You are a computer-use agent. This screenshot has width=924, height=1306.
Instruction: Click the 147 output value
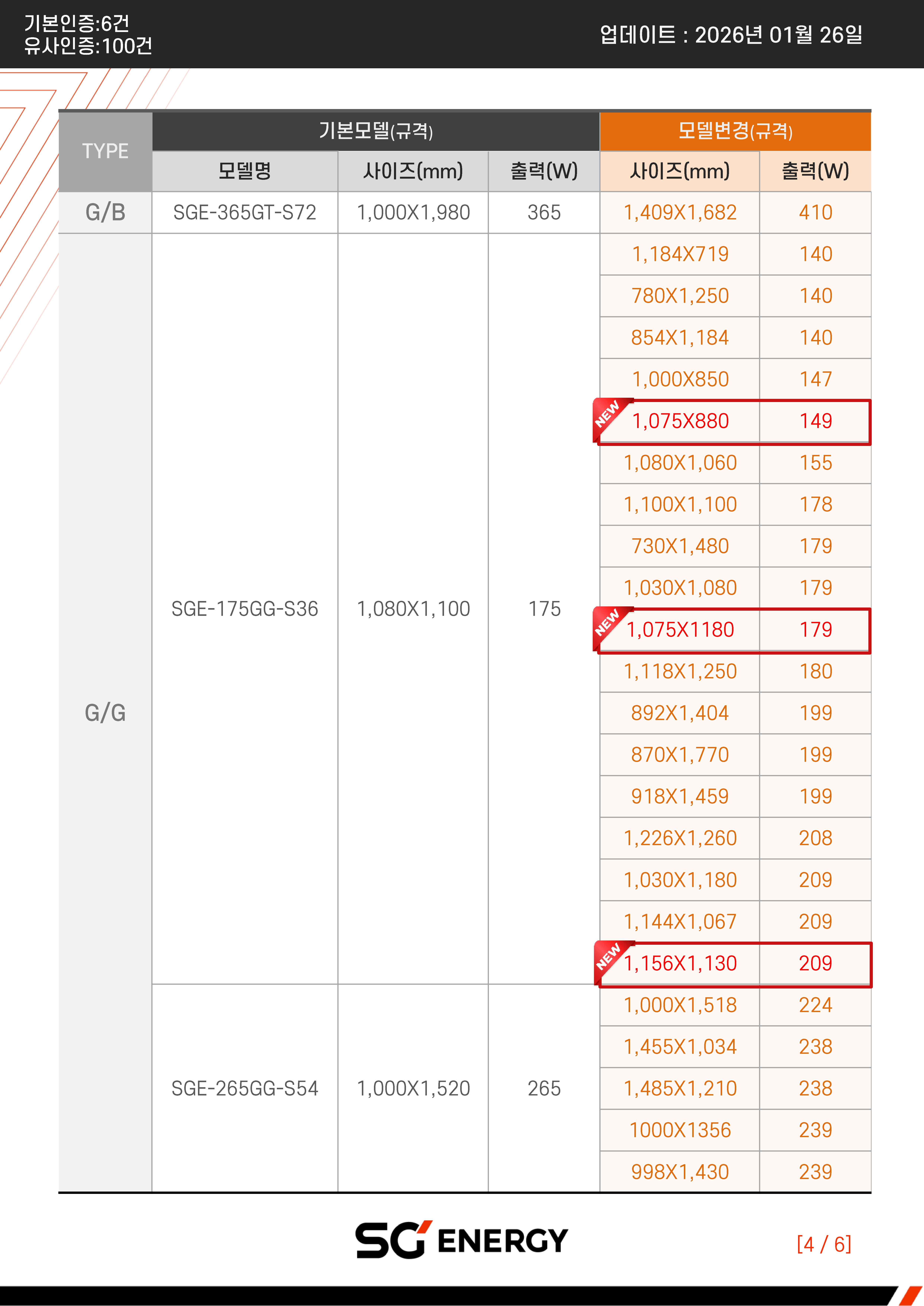coord(815,379)
